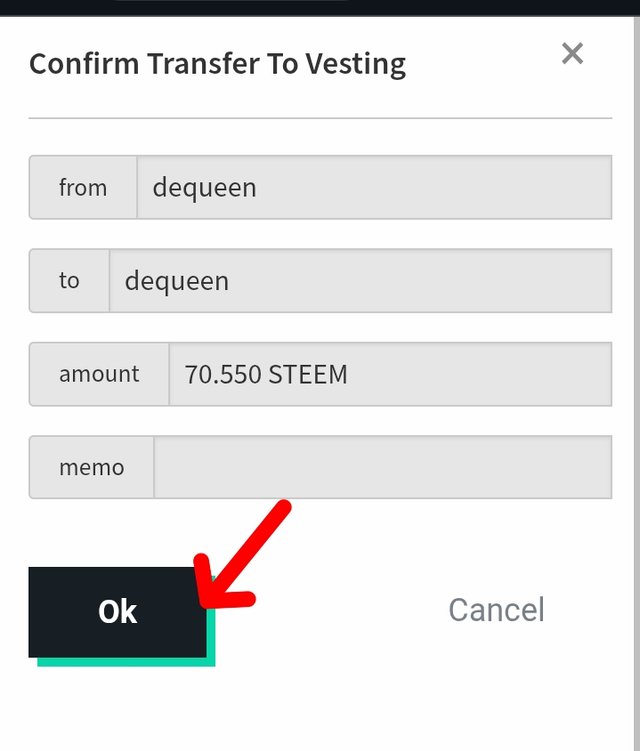Click the memo input field
This screenshot has height=751, width=640.
pos(382,467)
